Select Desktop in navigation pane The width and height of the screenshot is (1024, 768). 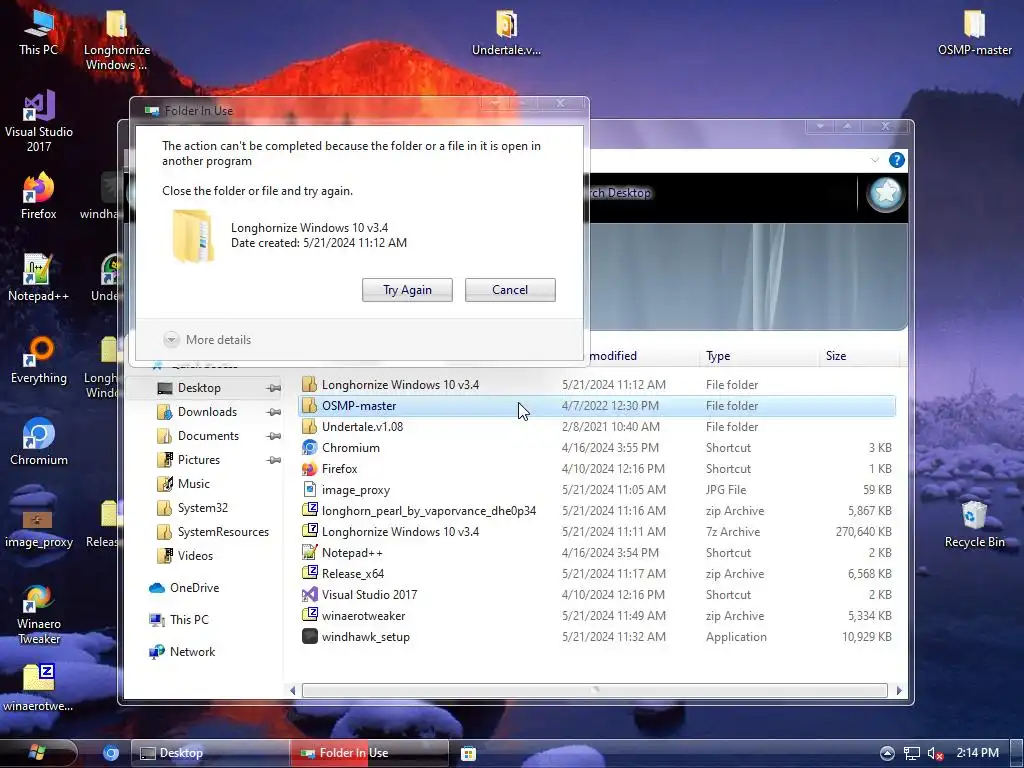[x=204, y=388]
